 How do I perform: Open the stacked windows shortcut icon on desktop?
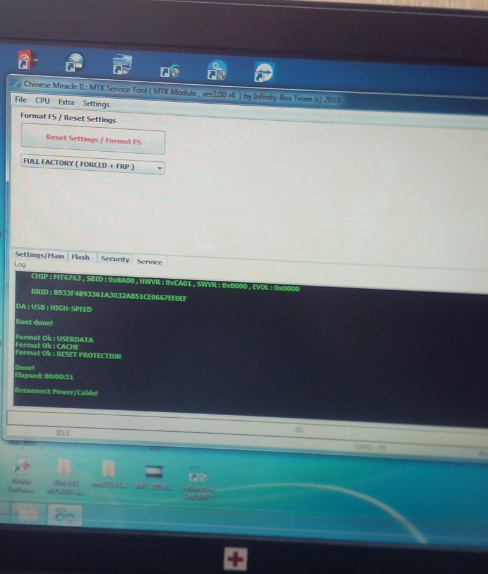(122, 64)
